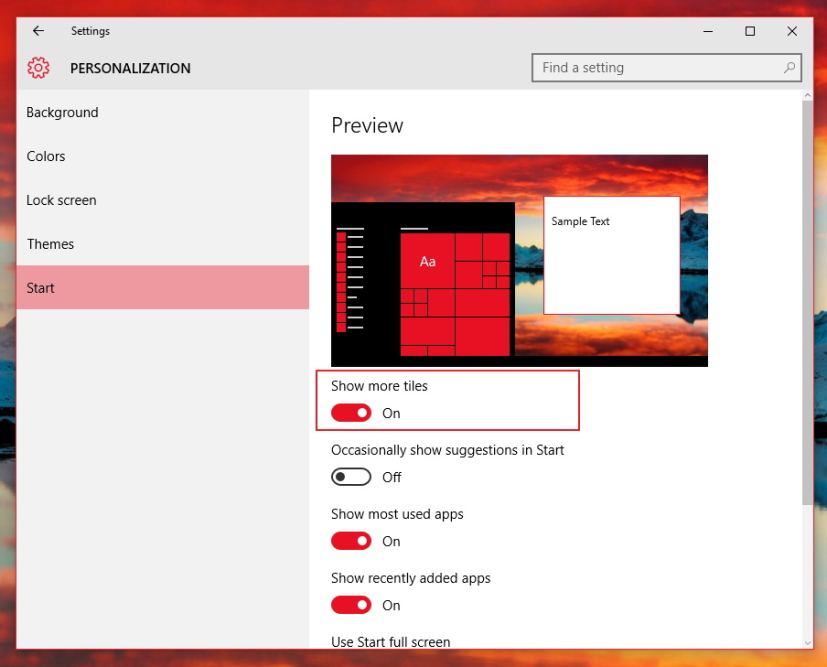The width and height of the screenshot is (827, 667).
Task: Click the Show more tiles label
Action: 379,386
